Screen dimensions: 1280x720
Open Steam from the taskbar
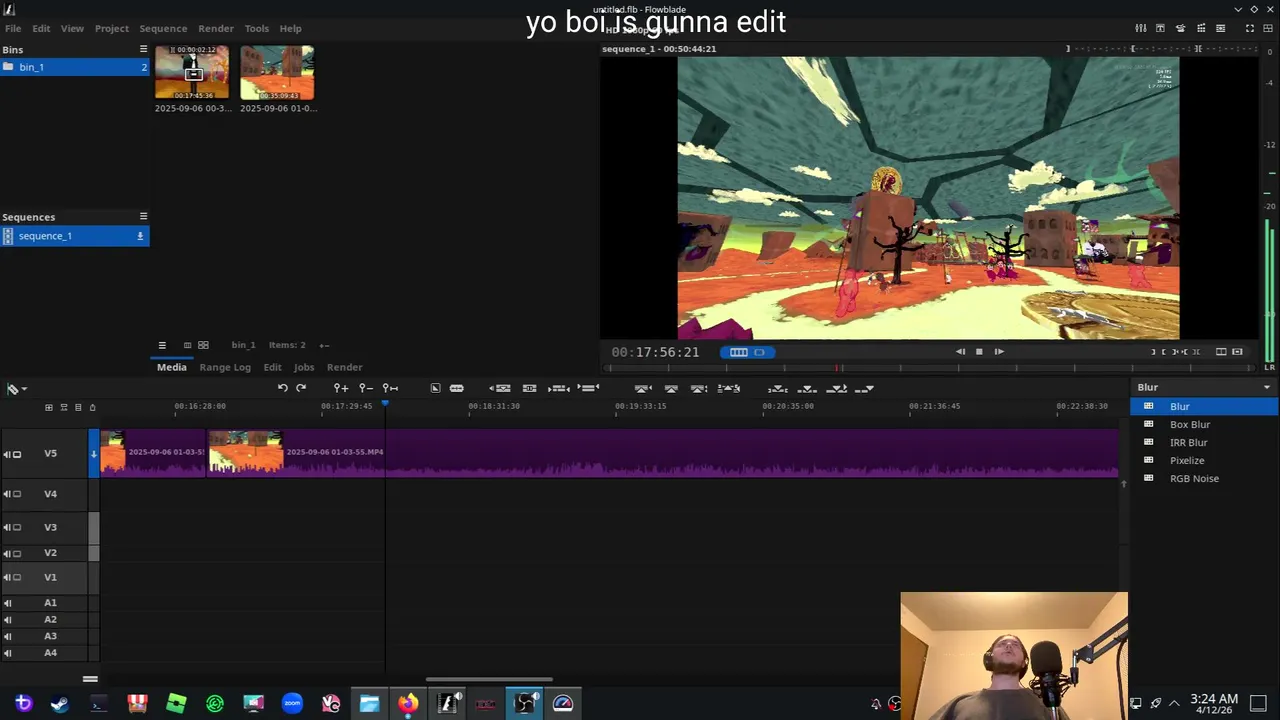click(x=60, y=703)
